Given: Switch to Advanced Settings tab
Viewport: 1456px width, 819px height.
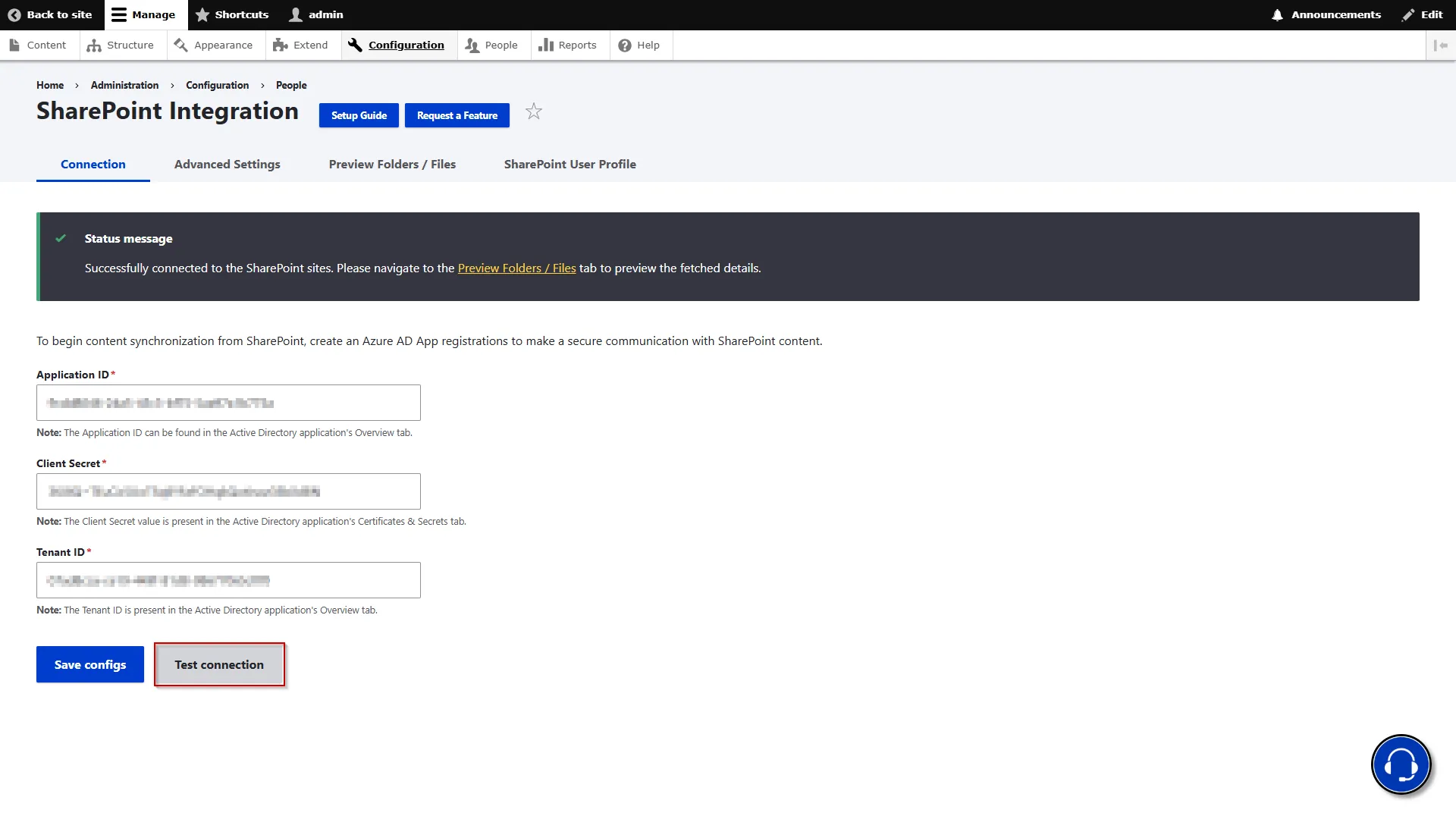Looking at the screenshot, I should tap(227, 164).
